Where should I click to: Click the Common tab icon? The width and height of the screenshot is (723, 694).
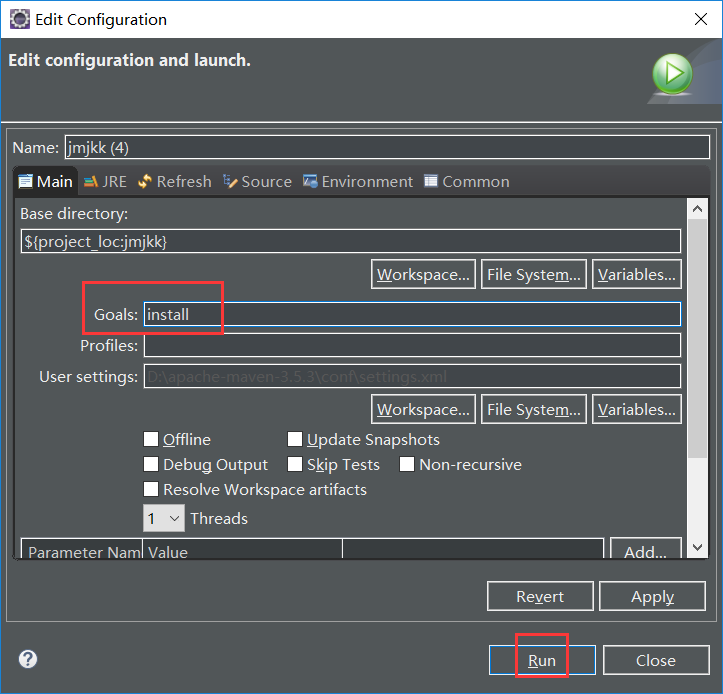click(x=431, y=181)
